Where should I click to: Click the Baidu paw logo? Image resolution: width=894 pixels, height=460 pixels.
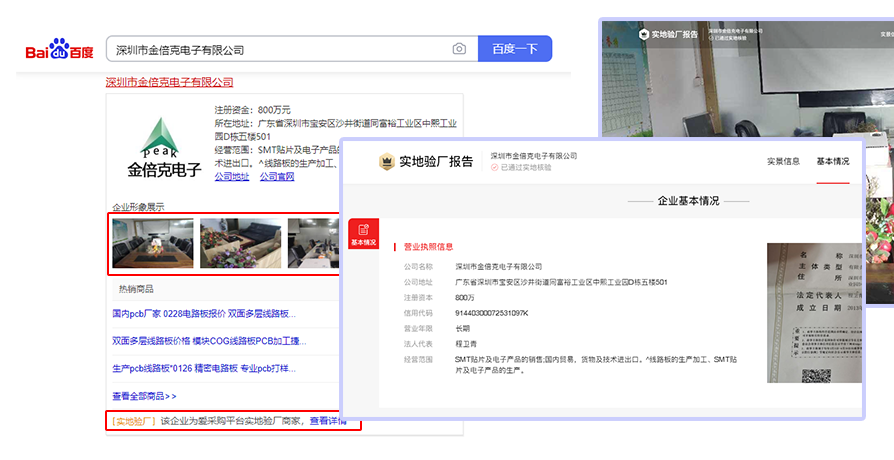coord(59,49)
